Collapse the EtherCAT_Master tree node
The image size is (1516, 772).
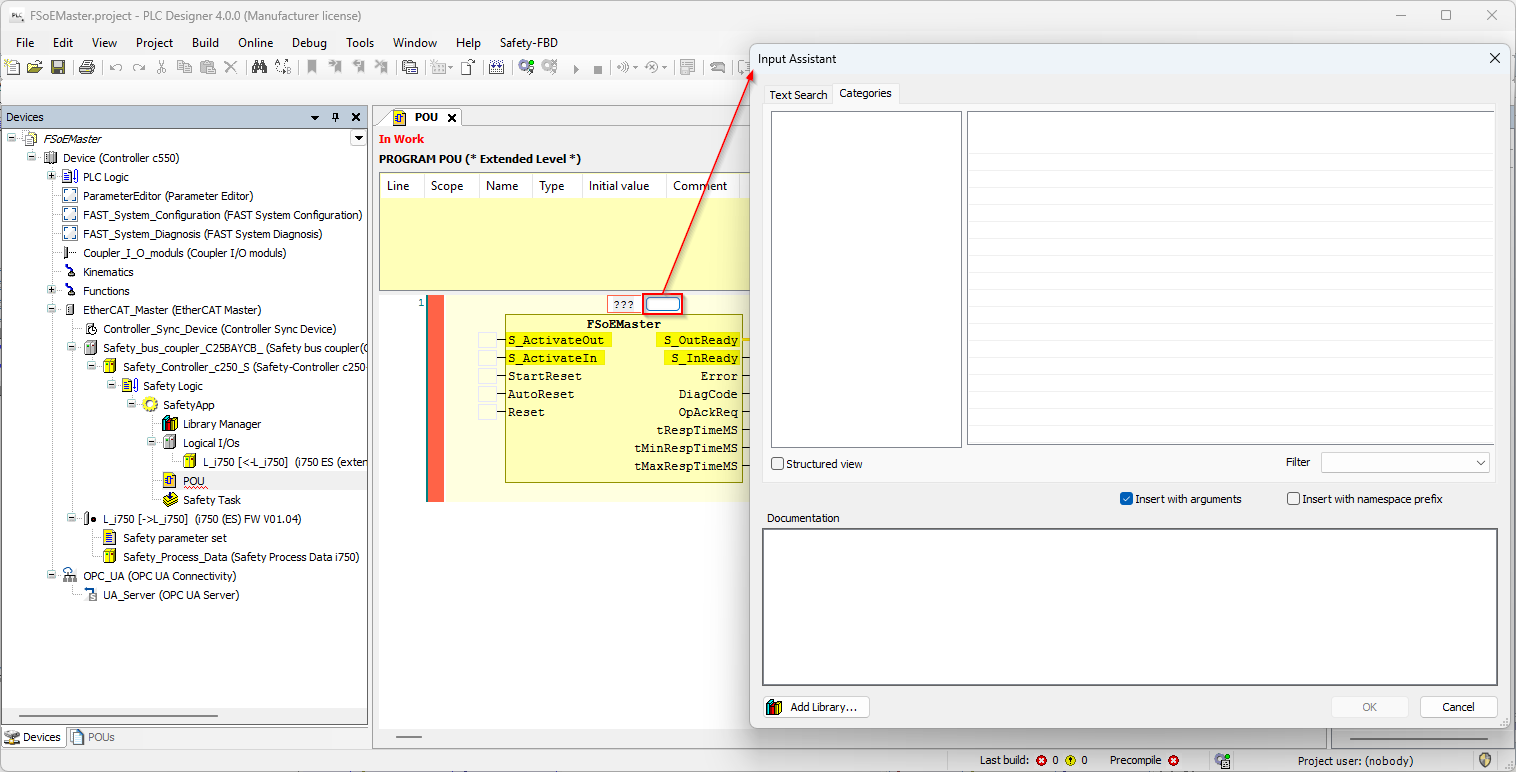(x=52, y=310)
